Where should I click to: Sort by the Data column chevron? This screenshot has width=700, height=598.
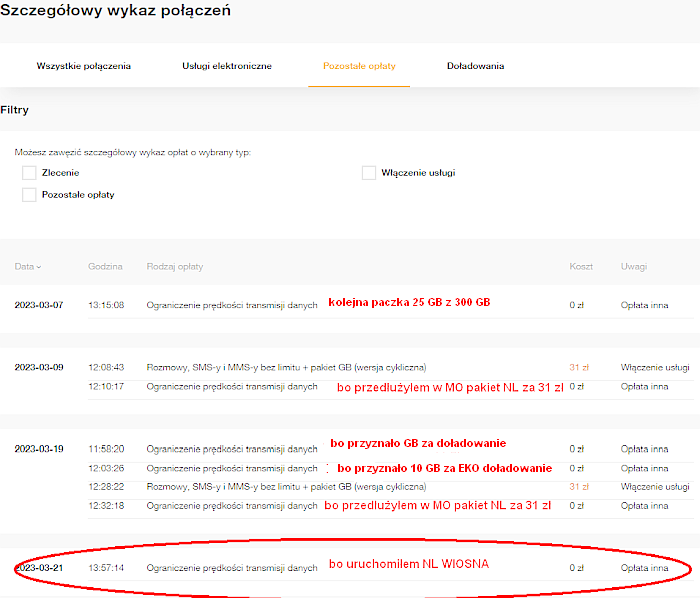(x=39, y=267)
